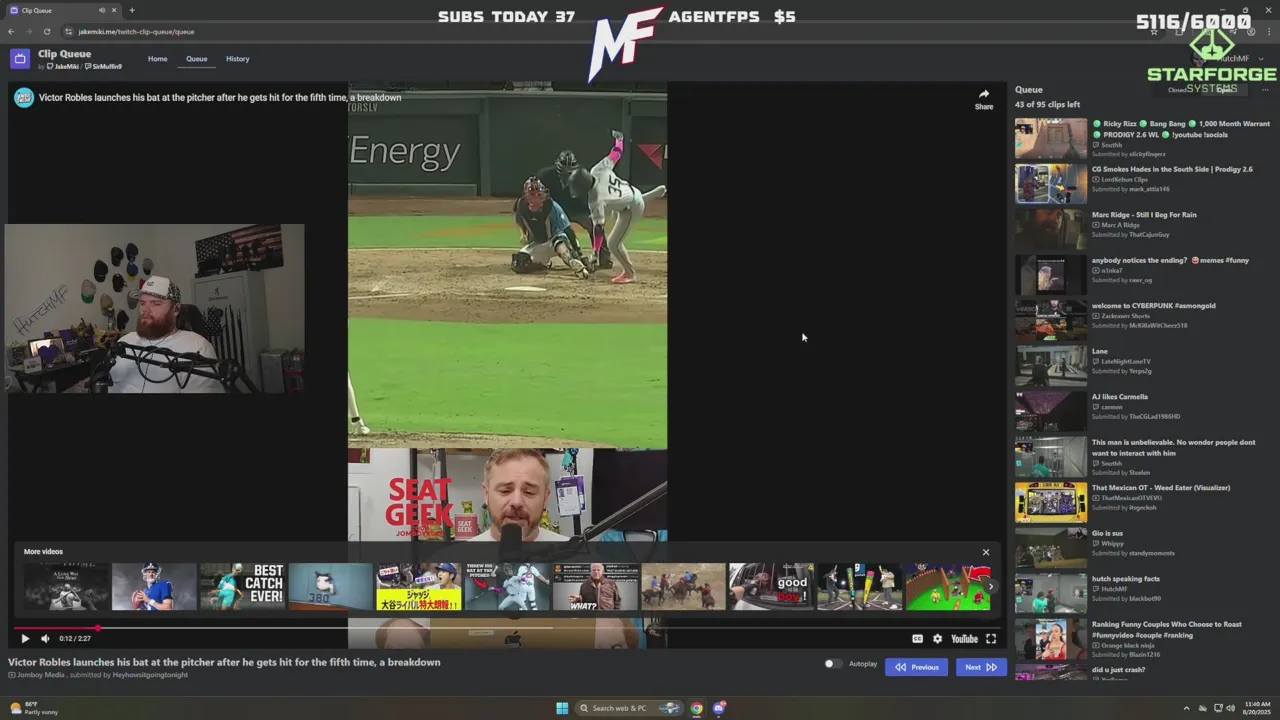1280x720 pixels.
Task: Open the History tab
Action: click(x=237, y=59)
